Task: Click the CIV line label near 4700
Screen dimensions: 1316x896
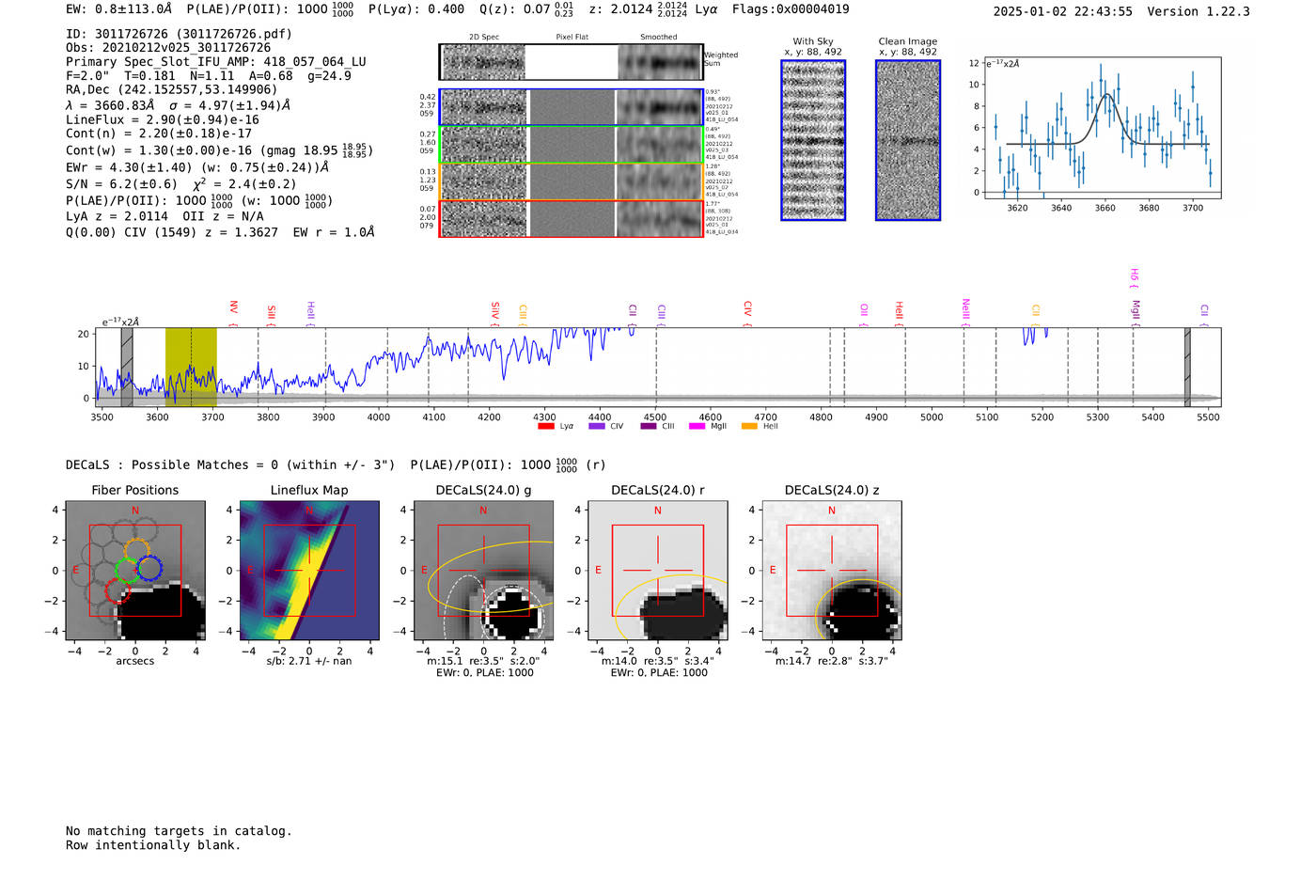Action: click(x=747, y=310)
